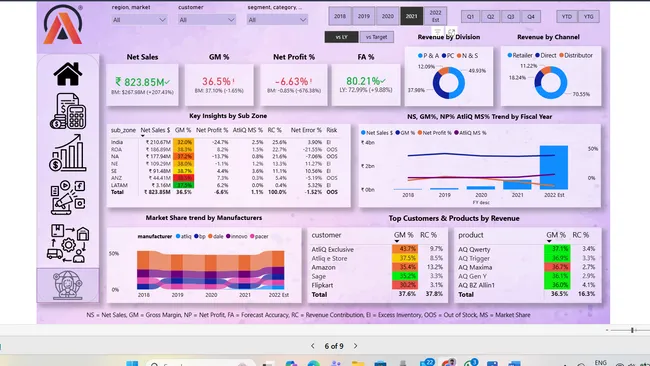Click the Revenue by Channel donut chart
650x366 pixels.
[551, 82]
